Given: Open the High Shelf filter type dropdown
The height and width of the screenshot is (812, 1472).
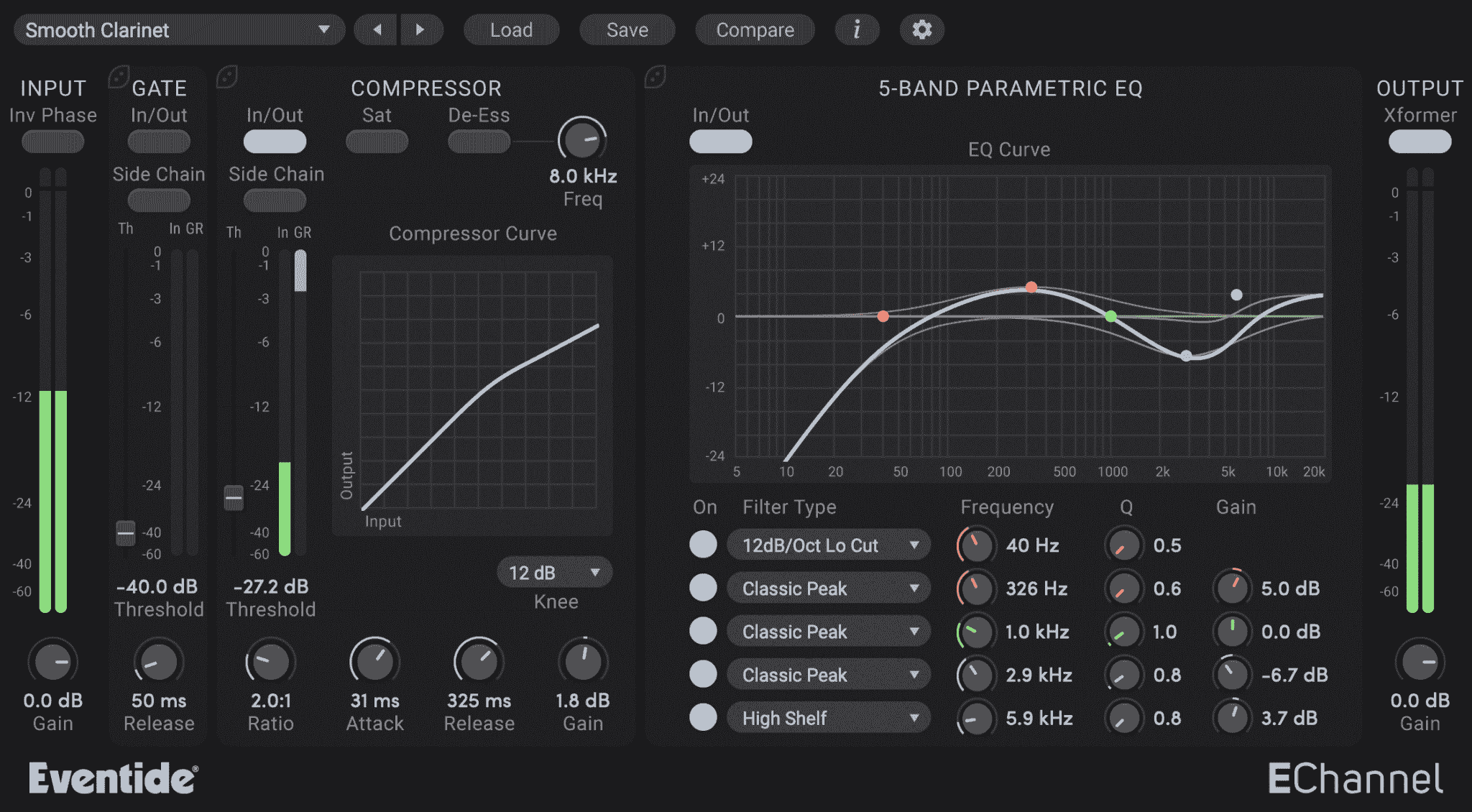Looking at the screenshot, I should pyautogui.click(x=828, y=717).
